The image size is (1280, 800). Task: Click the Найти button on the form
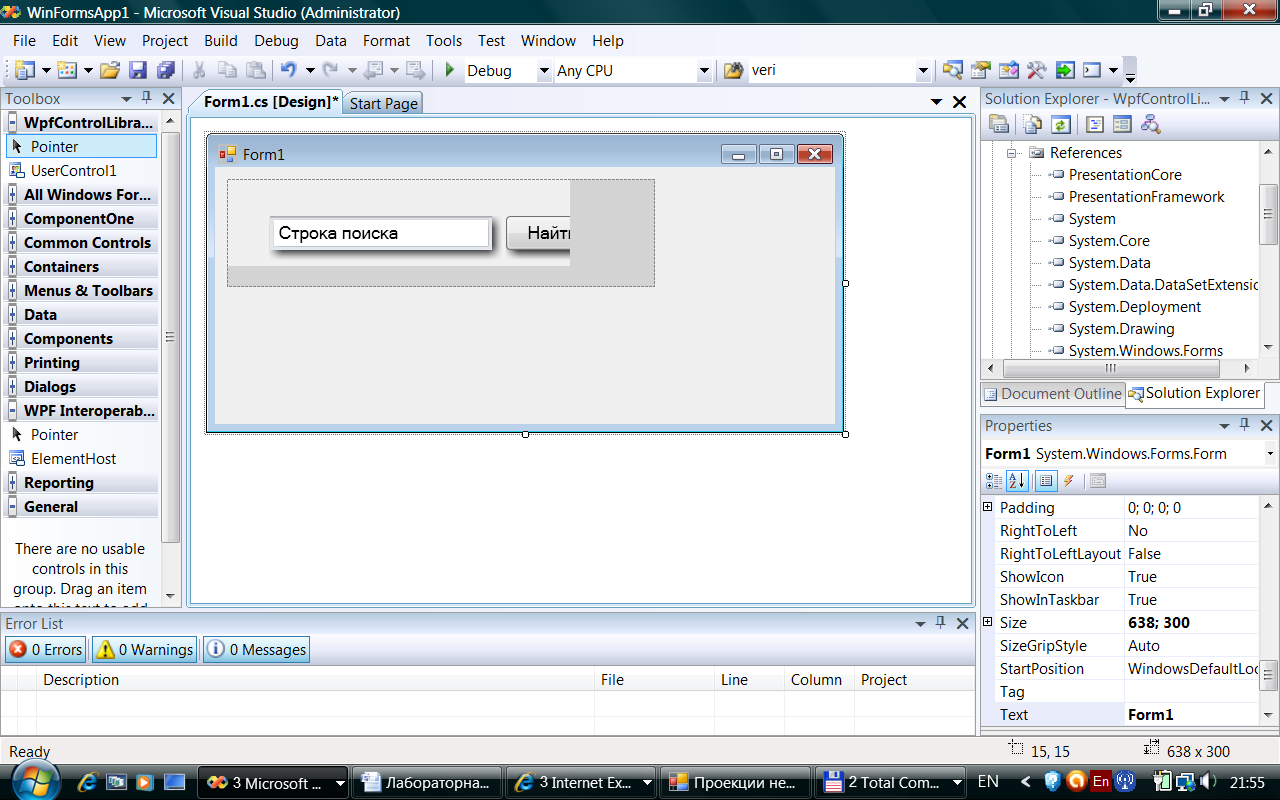538,233
